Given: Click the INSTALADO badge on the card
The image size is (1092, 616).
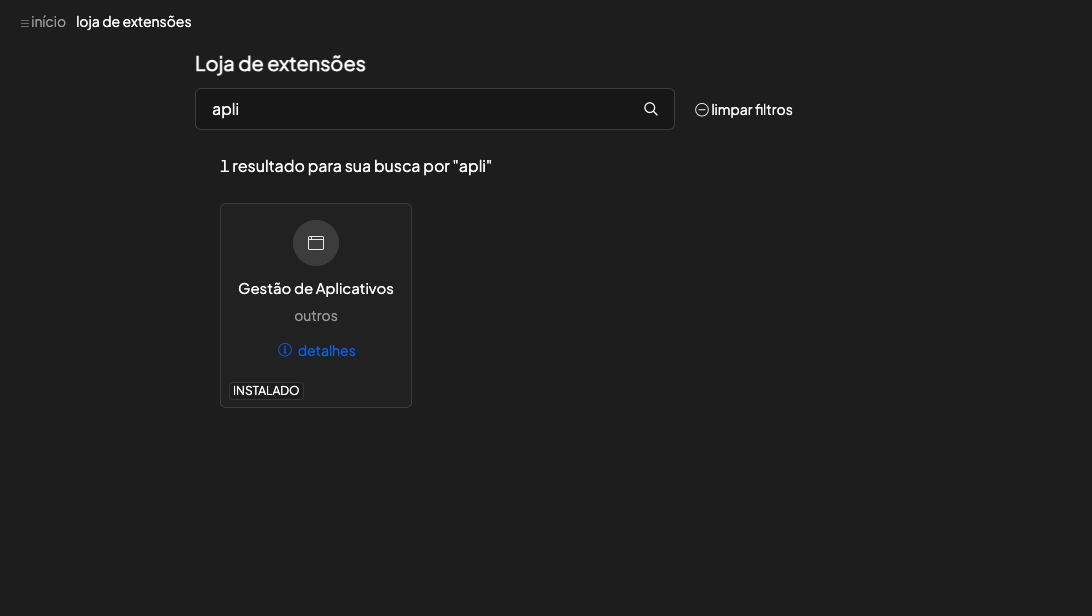Looking at the screenshot, I should pos(266,390).
